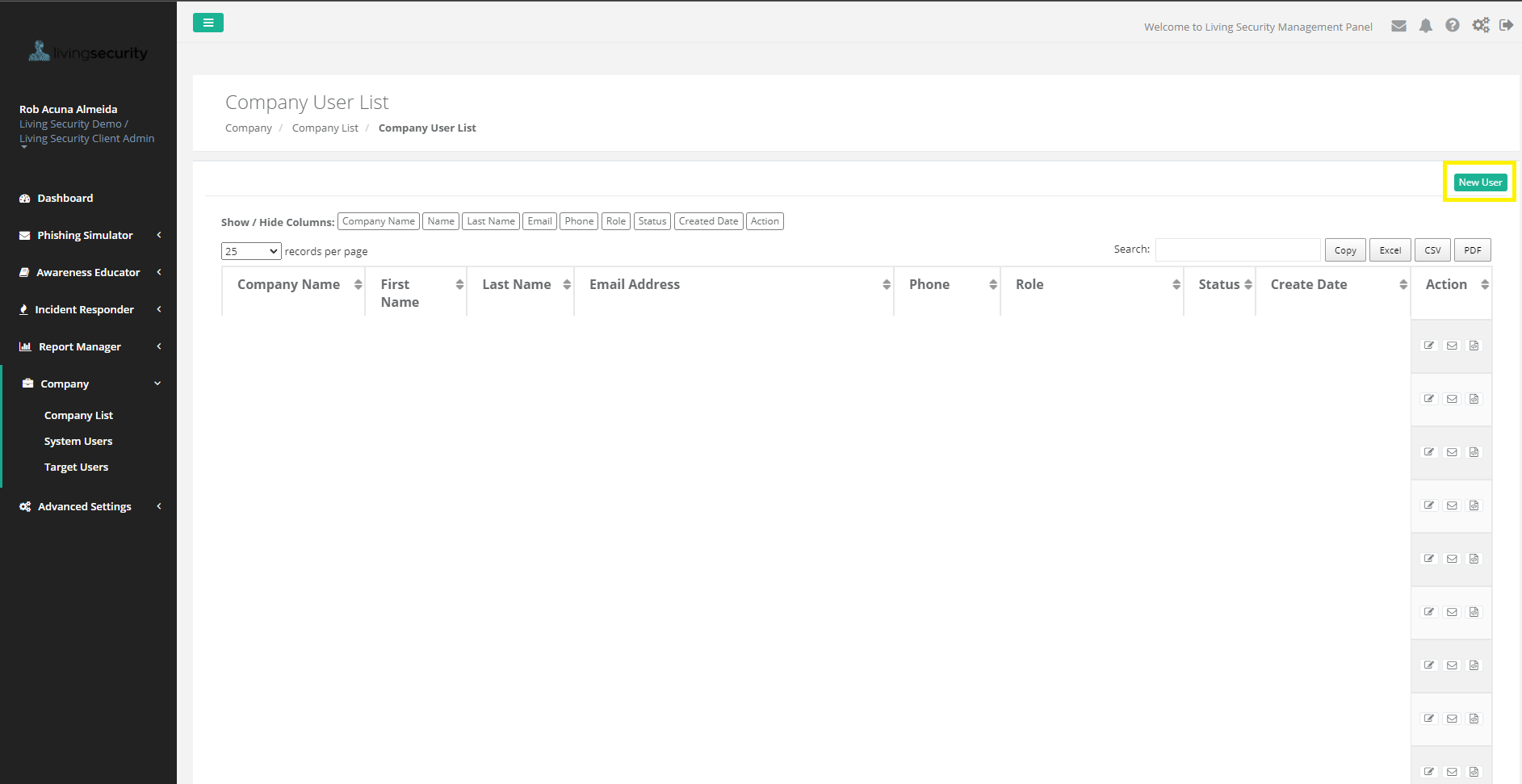
Task: Expand Advanced Settings menu chevron
Action: point(159,506)
